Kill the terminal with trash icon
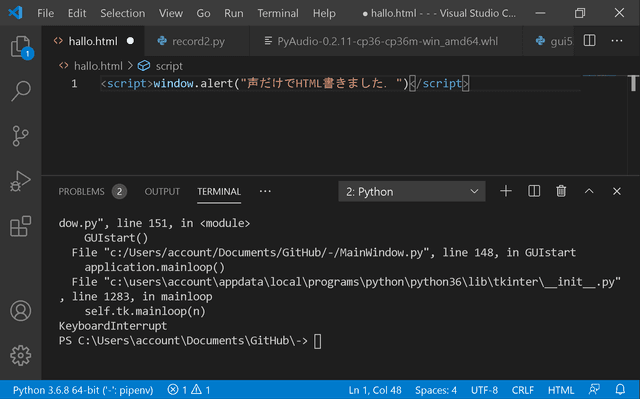Viewport: 640px width, 399px height. pyautogui.click(x=561, y=191)
